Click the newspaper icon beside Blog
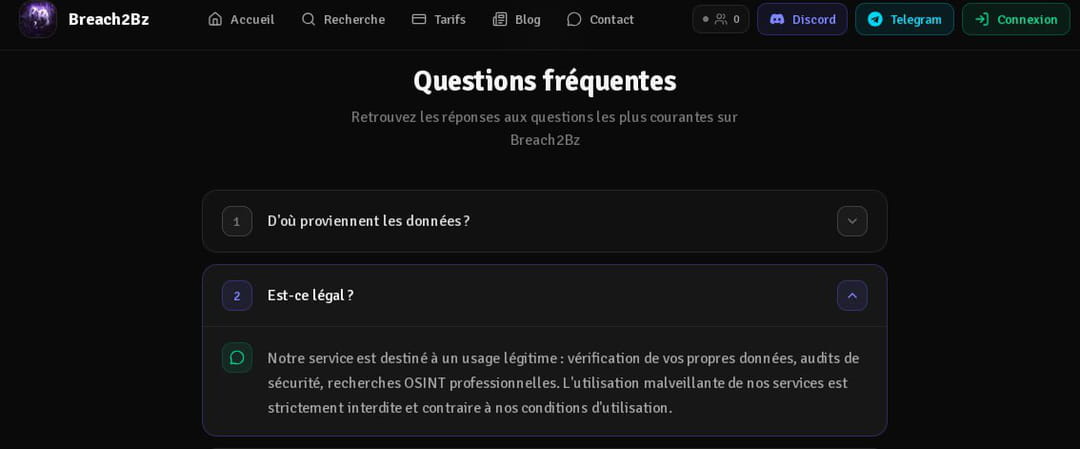Viewport: 1080px width, 449px height. point(500,19)
